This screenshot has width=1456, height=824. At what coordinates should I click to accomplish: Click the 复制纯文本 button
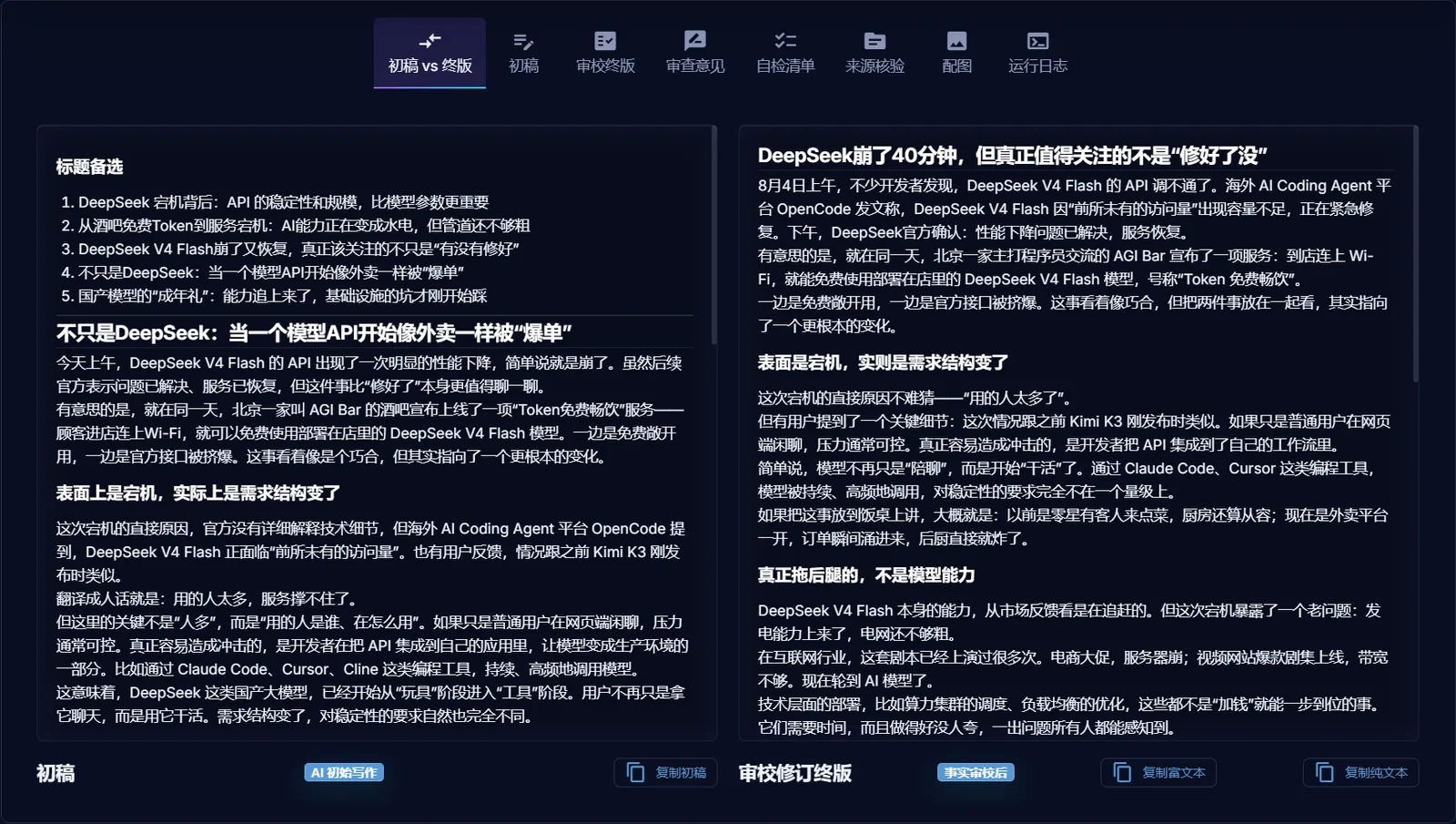point(1360,772)
